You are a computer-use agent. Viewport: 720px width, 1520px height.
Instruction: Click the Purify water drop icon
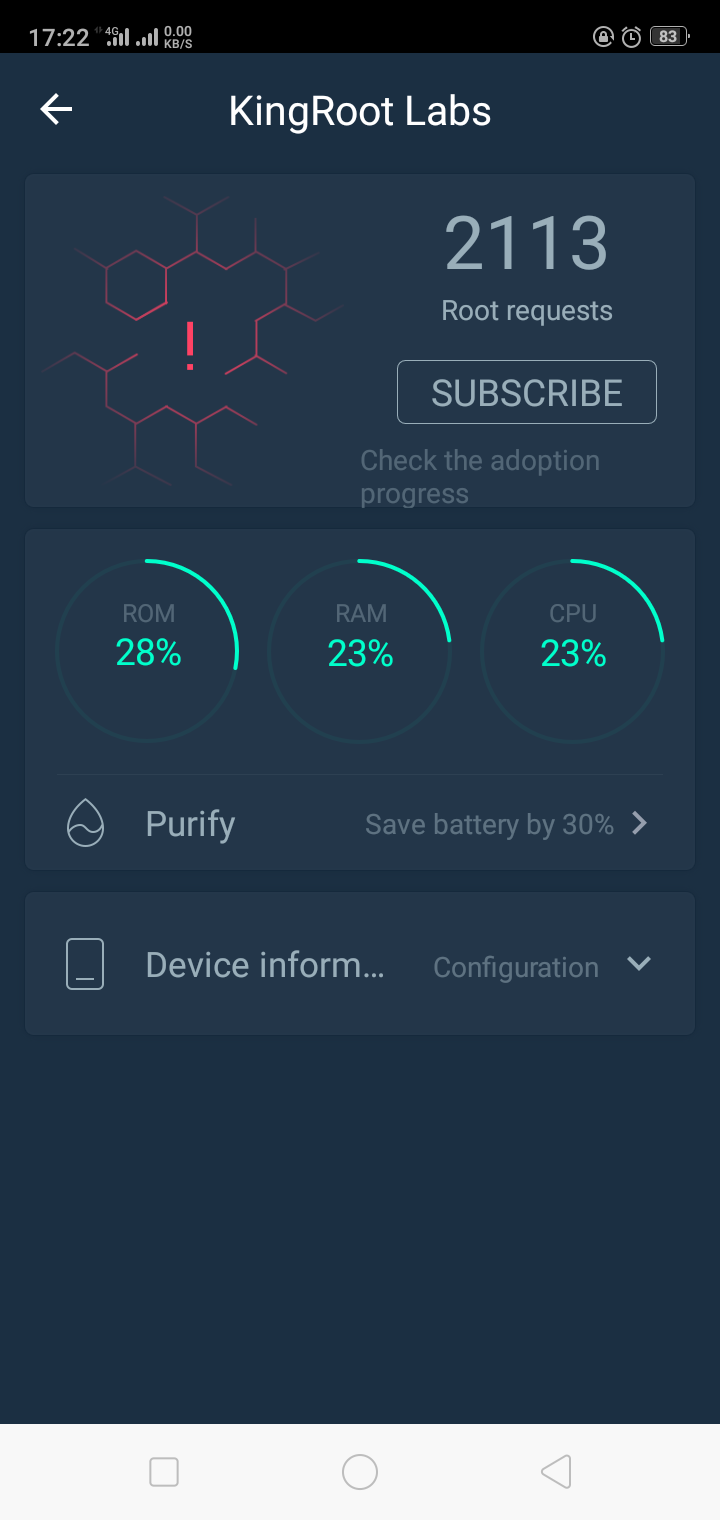coord(85,824)
